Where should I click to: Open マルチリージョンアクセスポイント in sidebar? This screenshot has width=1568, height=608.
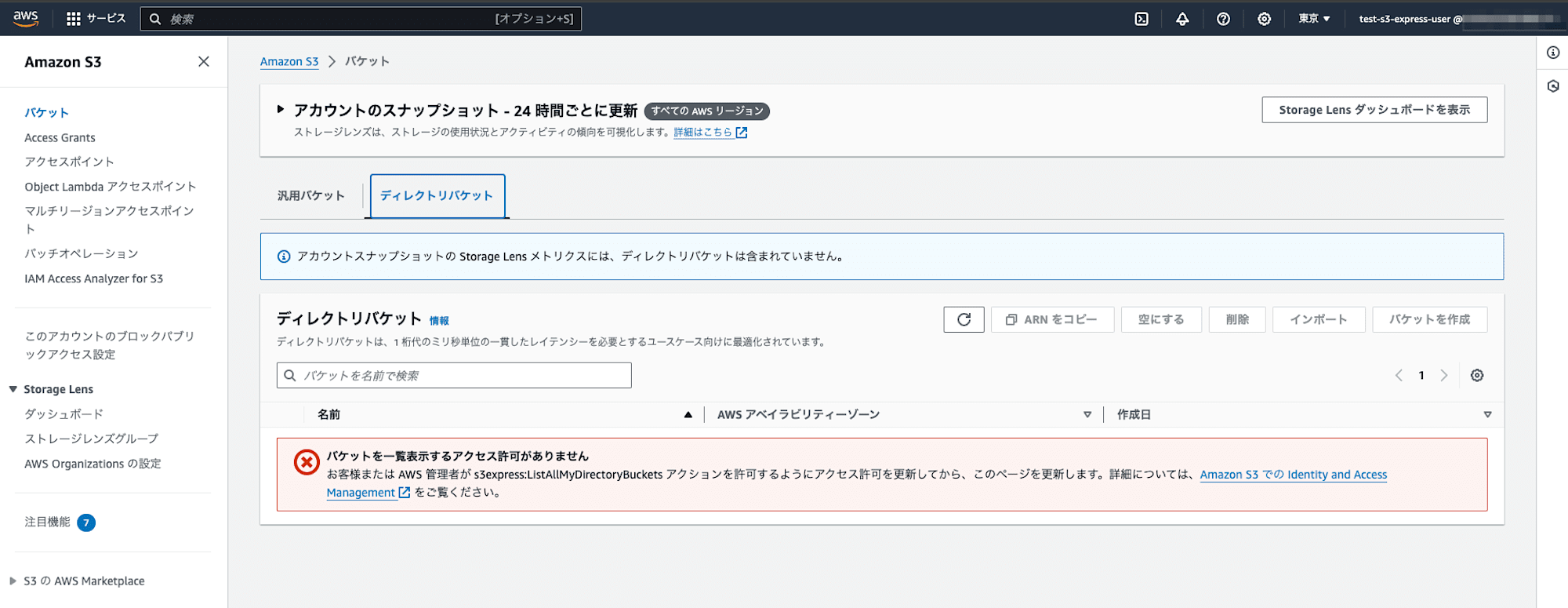coord(109,220)
